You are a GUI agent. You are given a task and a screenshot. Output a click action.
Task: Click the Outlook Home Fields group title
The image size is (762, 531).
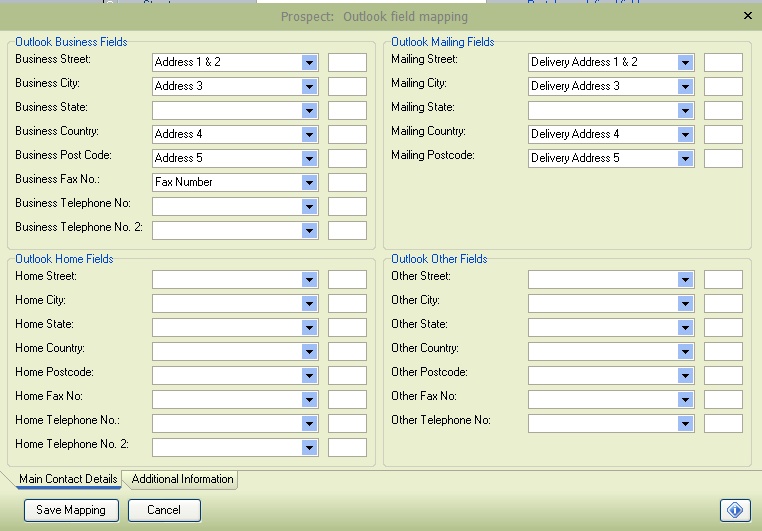click(x=64, y=258)
